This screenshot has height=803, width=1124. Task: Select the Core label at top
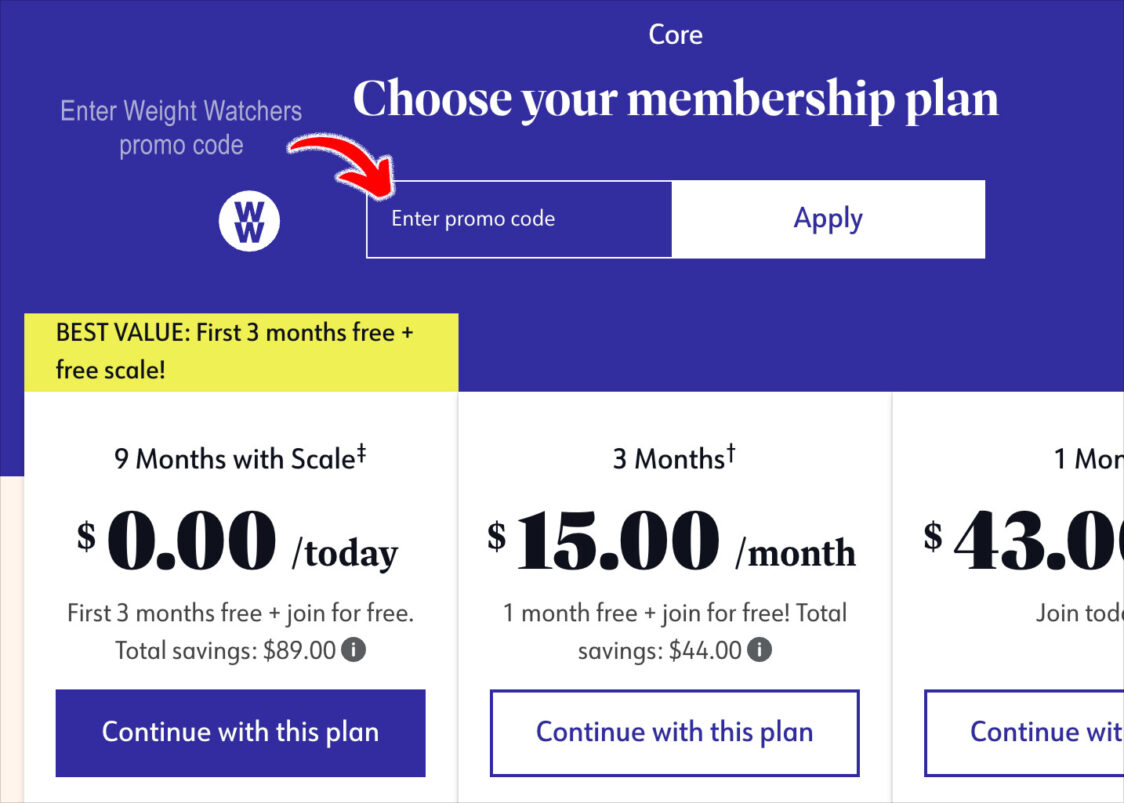tap(675, 34)
